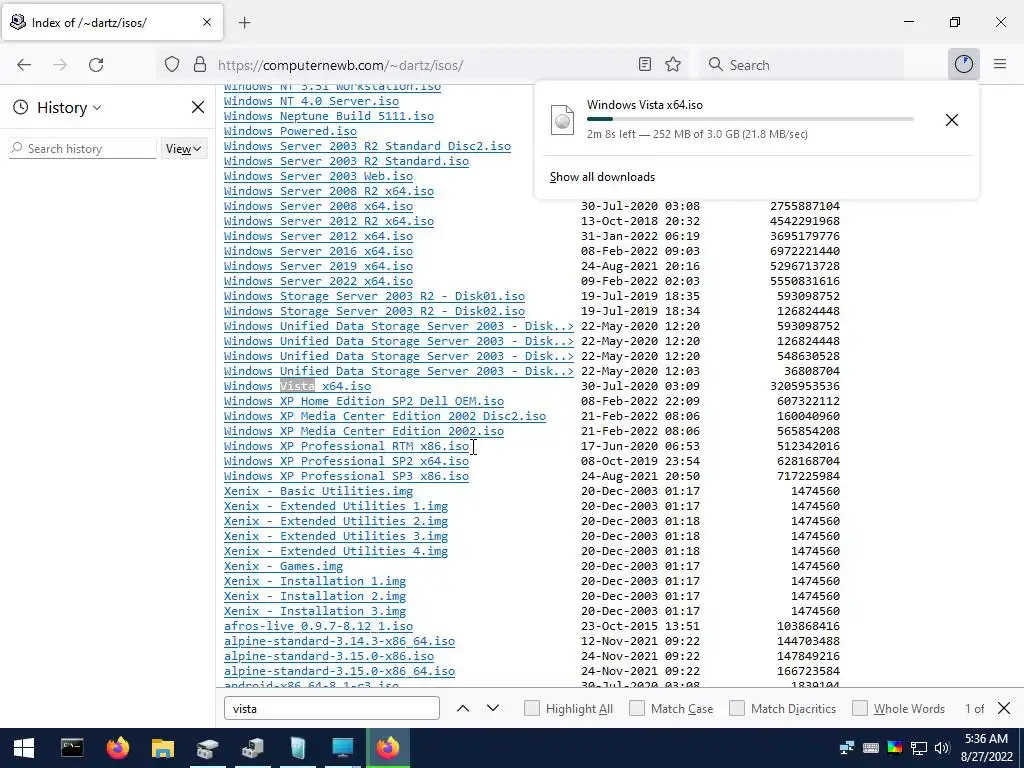Open File Explorer from the taskbar
1024x768 pixels.
[163, 748]
